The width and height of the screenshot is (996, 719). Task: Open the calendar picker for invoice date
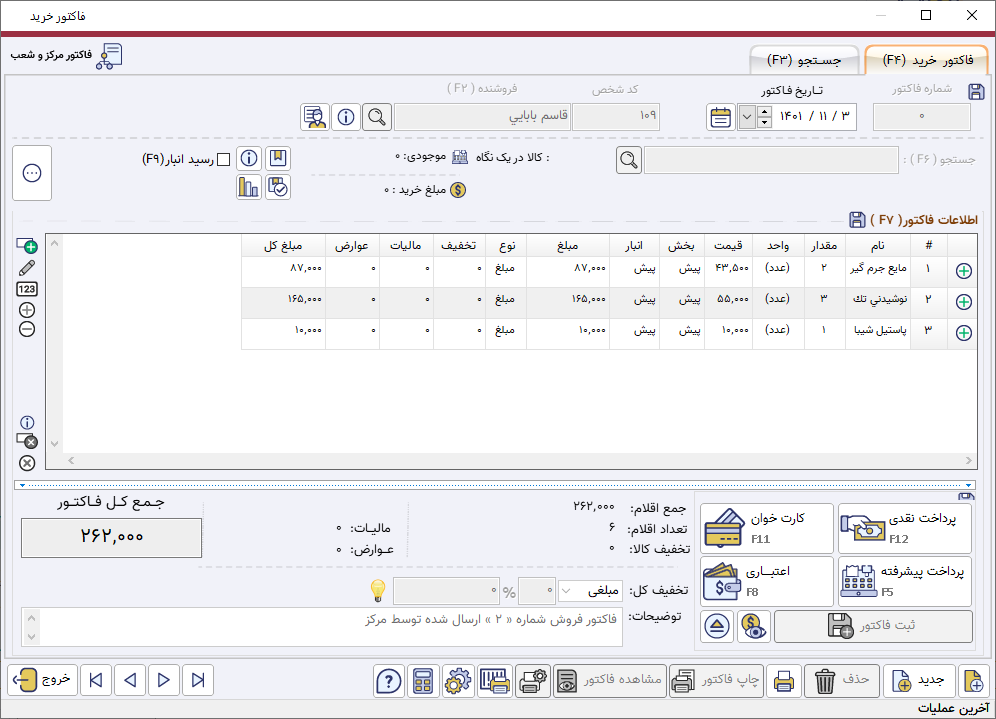[x=720, y=117]
